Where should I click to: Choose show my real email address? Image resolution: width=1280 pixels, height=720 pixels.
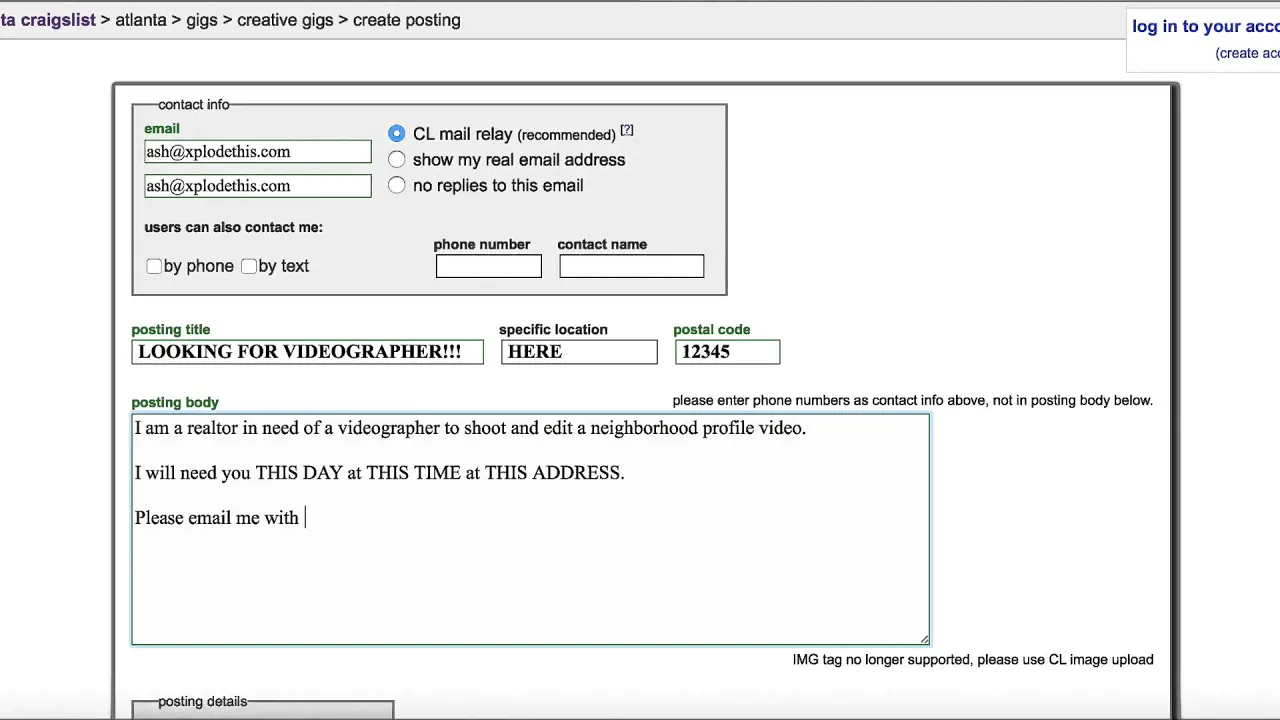(x=397, y=159)
